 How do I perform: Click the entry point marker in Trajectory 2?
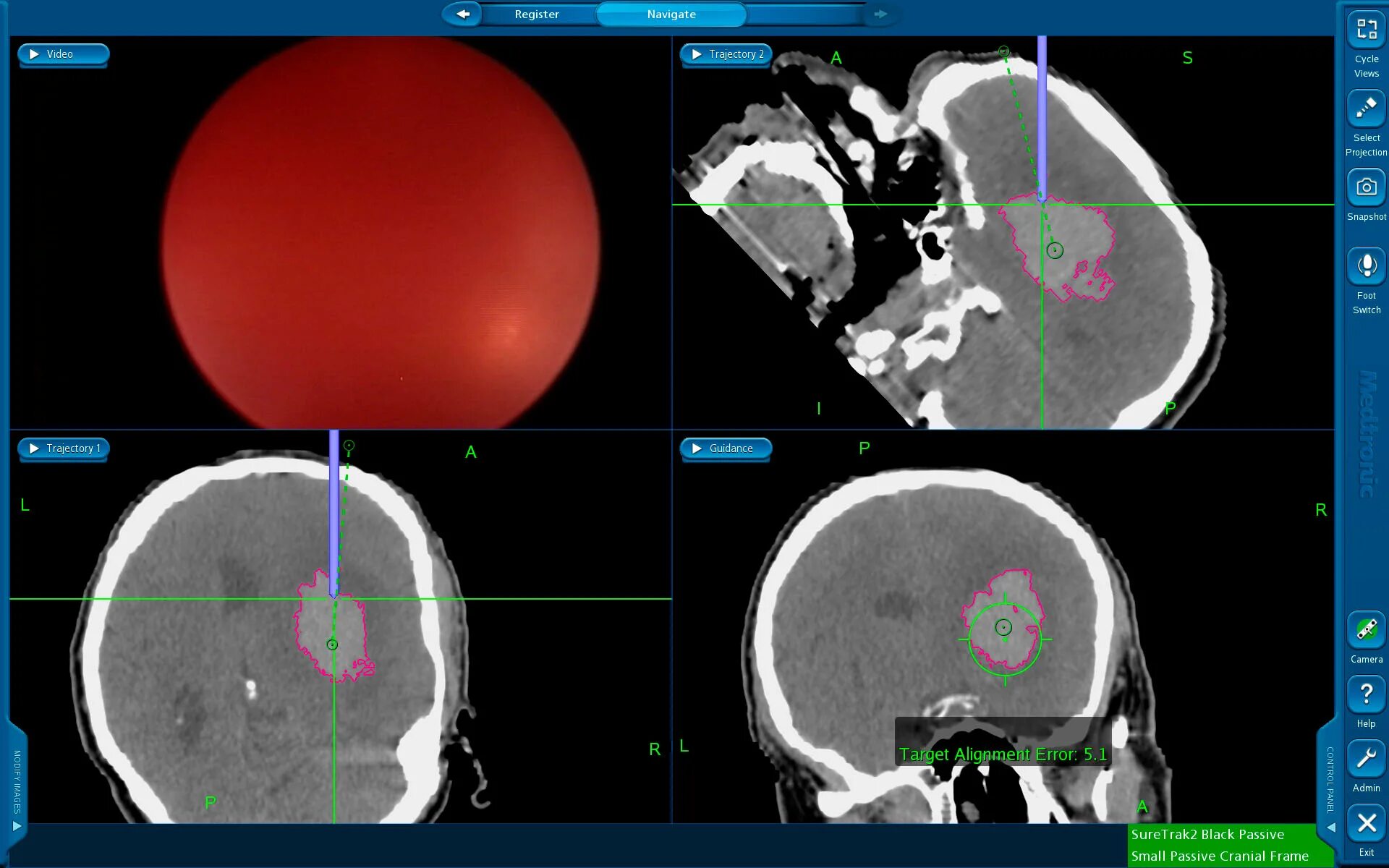(x=1003, y=51)
